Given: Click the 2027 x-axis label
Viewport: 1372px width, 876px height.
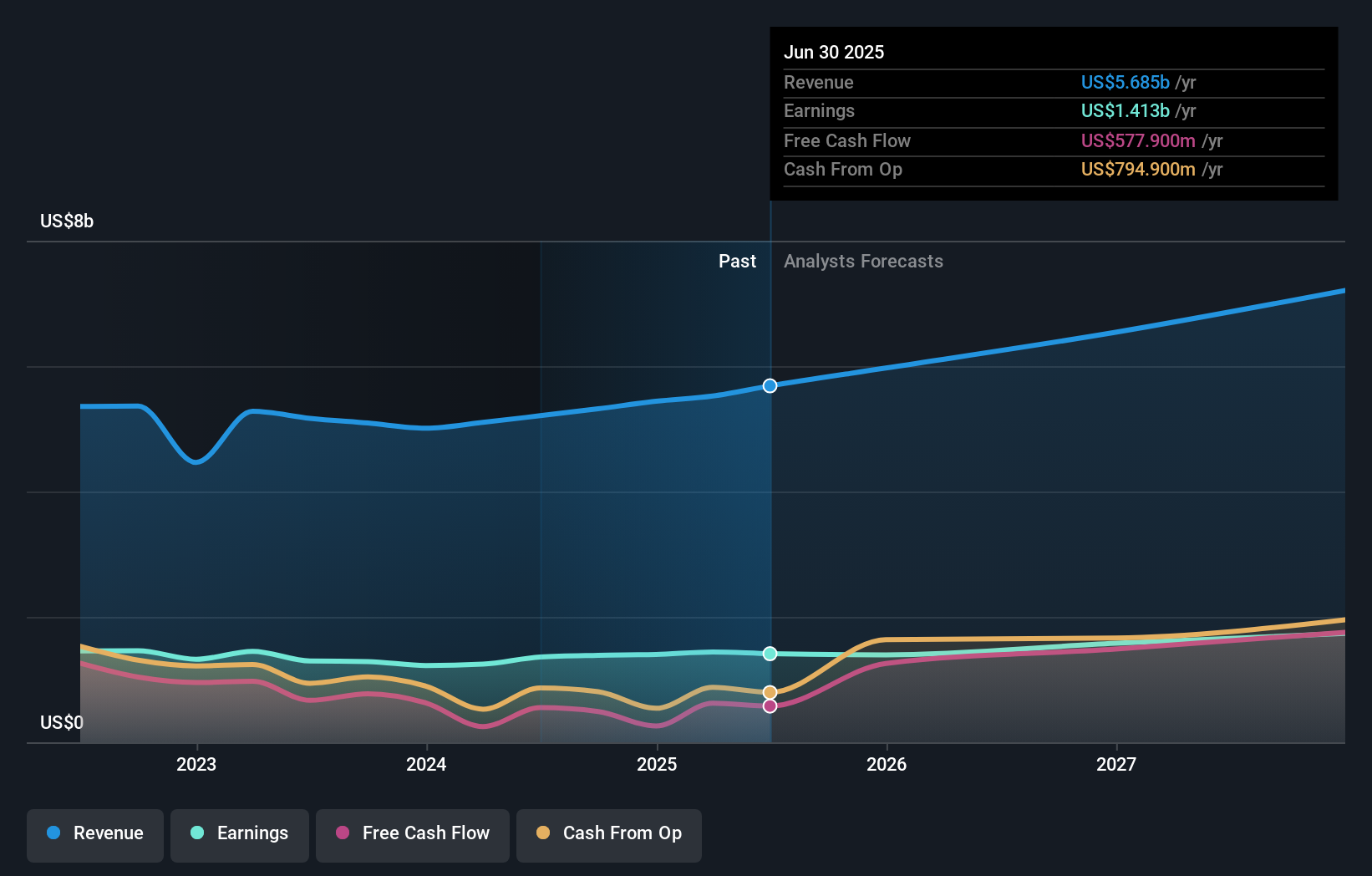Looking at the screenshot, I should point(1116,764).
